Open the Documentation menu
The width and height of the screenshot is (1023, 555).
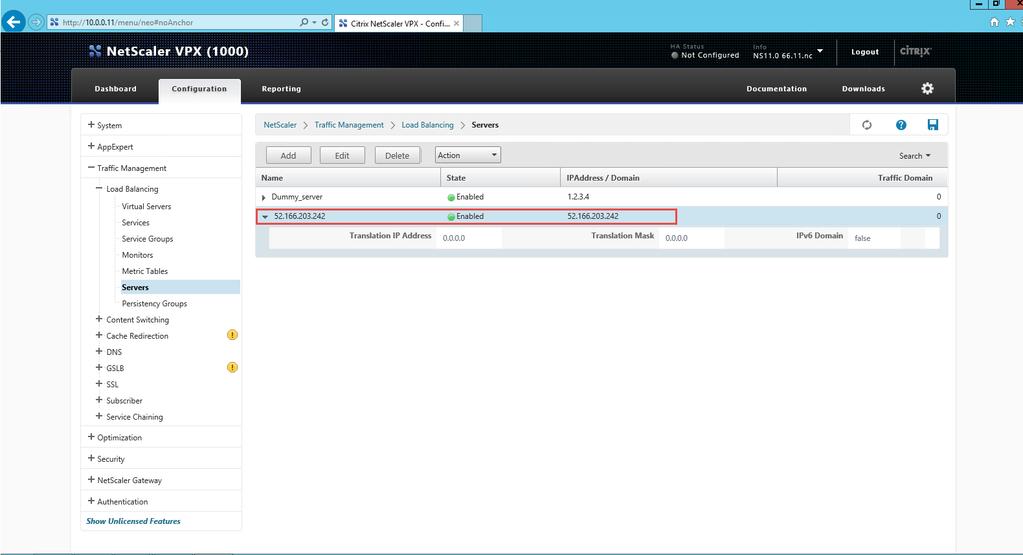776,89
